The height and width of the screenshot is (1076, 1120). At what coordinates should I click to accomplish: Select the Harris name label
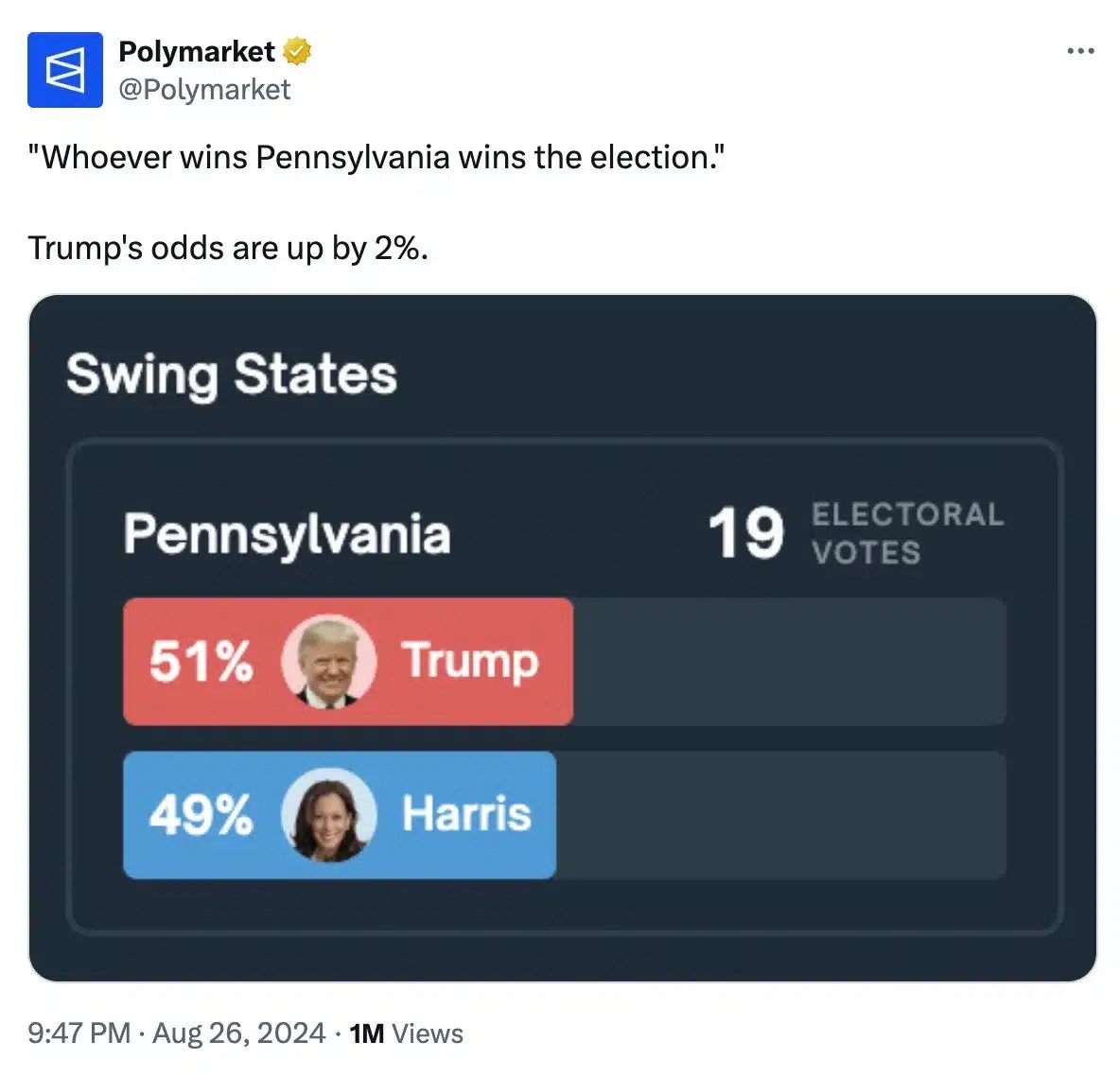coord(466,814)
